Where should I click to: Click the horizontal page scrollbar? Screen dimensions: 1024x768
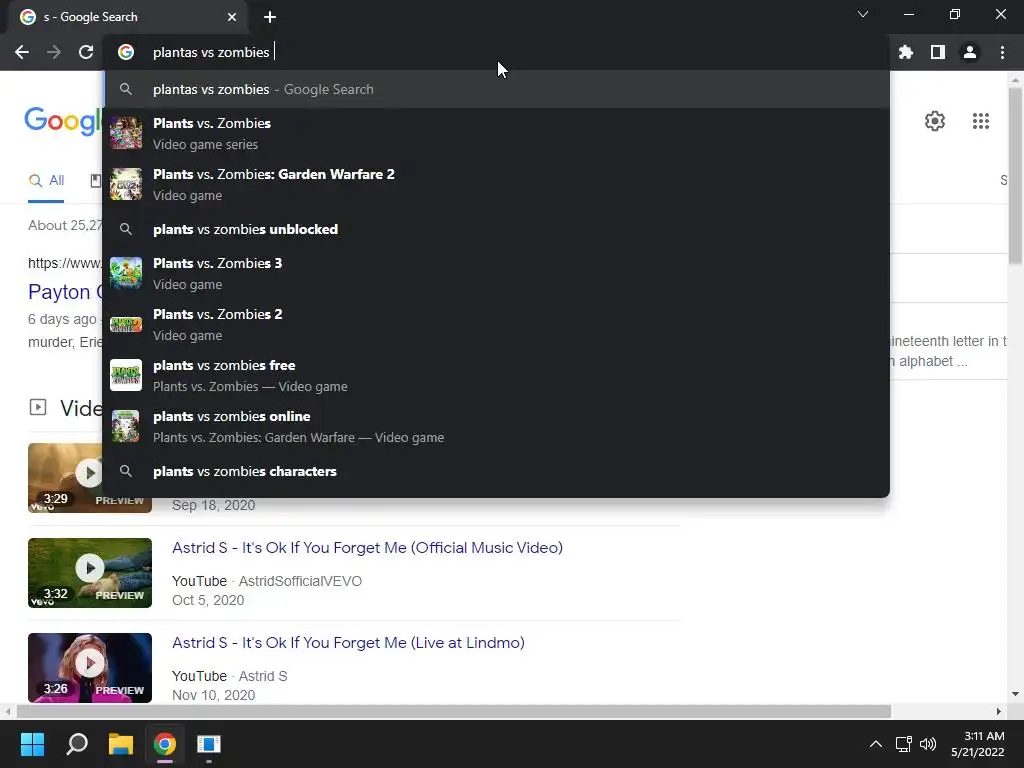point(454,711)
